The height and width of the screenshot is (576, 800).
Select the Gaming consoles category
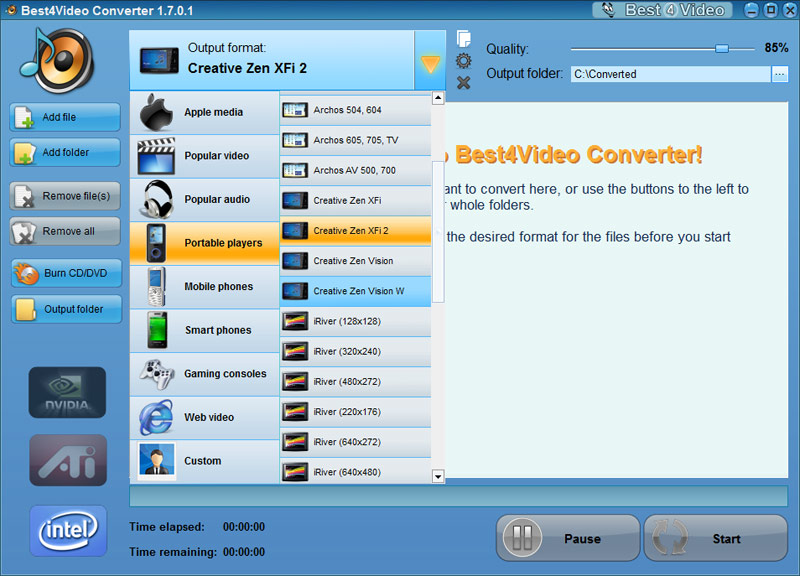pos(205,374)
